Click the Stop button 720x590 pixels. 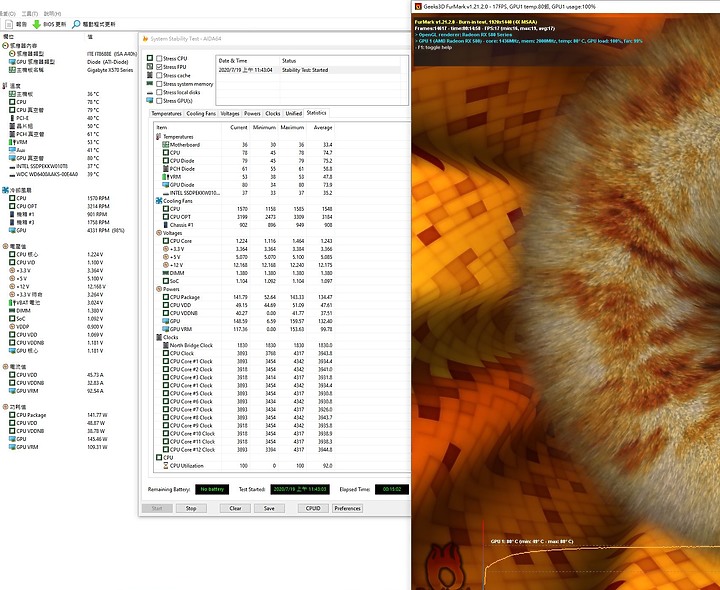tap(191, 508)
